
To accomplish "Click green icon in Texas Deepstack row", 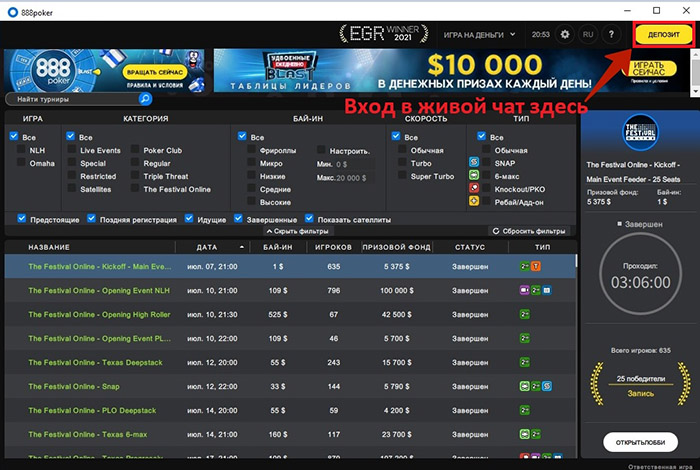I will pyautogui.click(x=525, y=362).
